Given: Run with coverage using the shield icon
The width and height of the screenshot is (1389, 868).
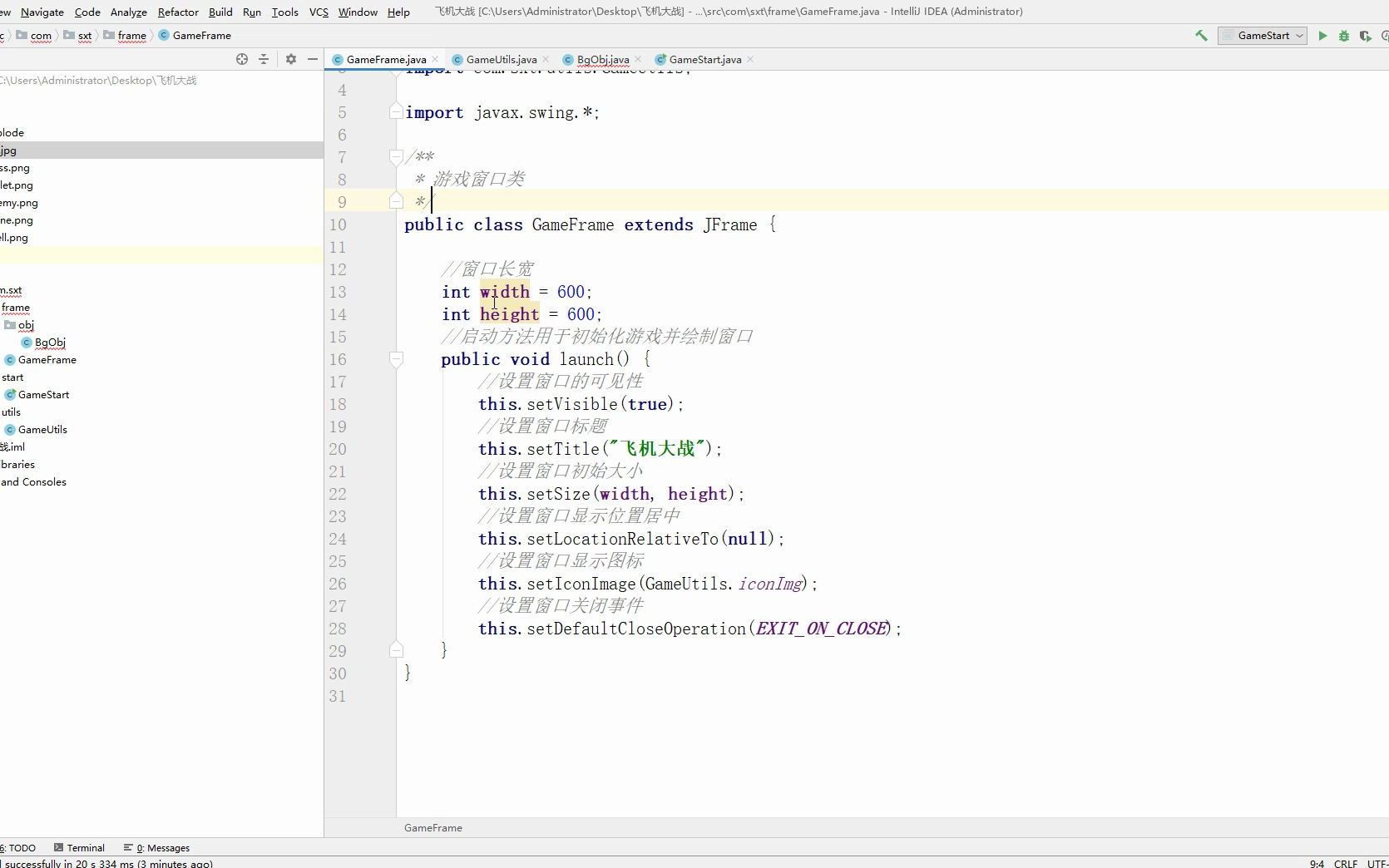Looking at the screenshot, I should (1365, 36).
